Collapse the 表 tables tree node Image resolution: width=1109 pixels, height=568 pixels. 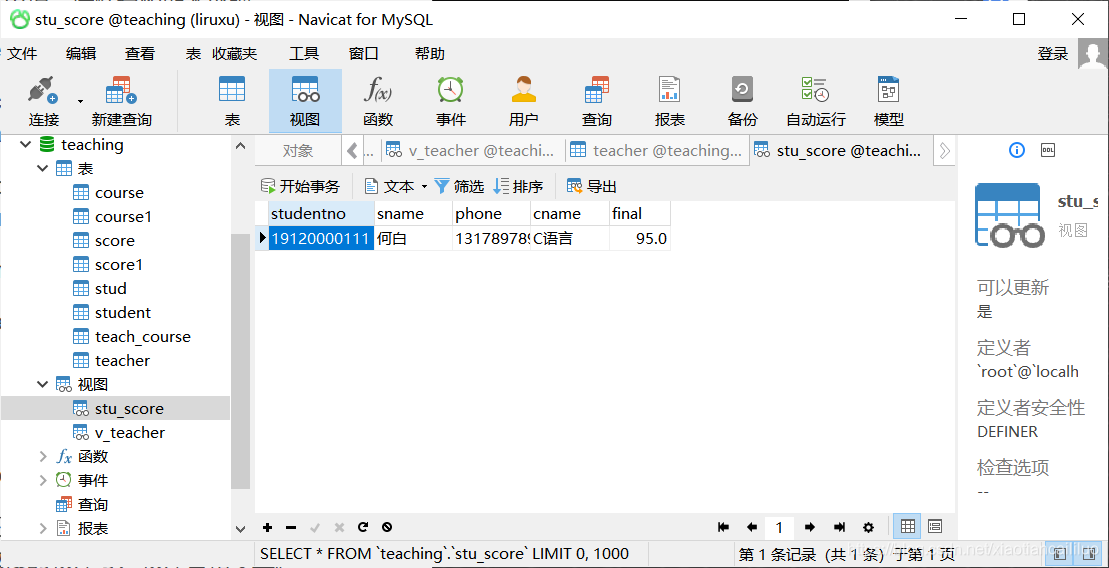[x=44, y=168]
